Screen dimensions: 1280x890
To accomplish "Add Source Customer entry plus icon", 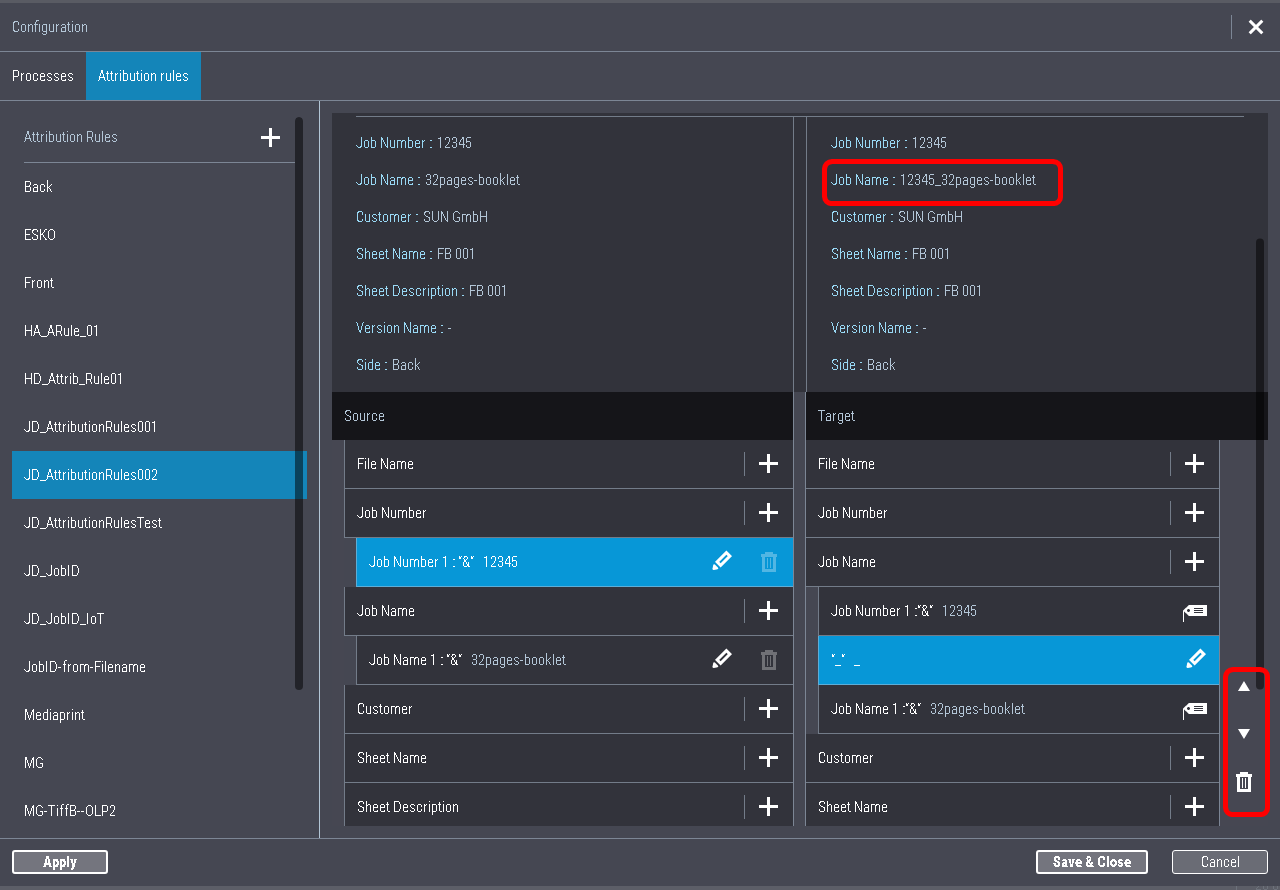I will click(x=768, y=709).
